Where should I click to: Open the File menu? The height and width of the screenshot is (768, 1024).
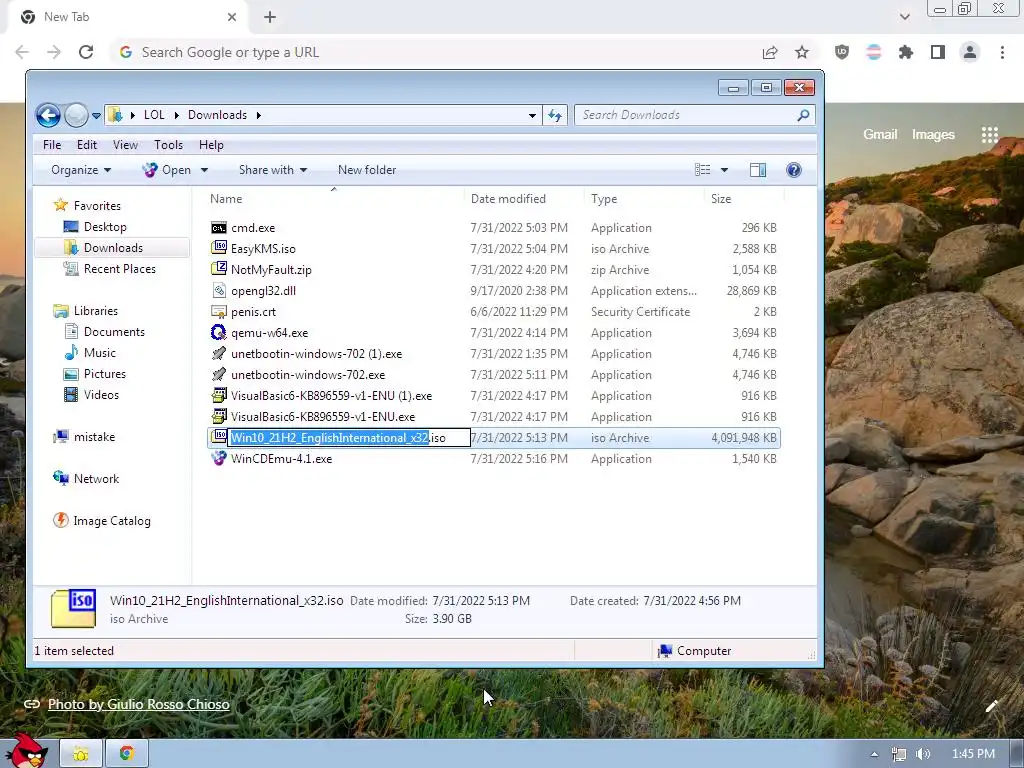[x=52, y=145]
